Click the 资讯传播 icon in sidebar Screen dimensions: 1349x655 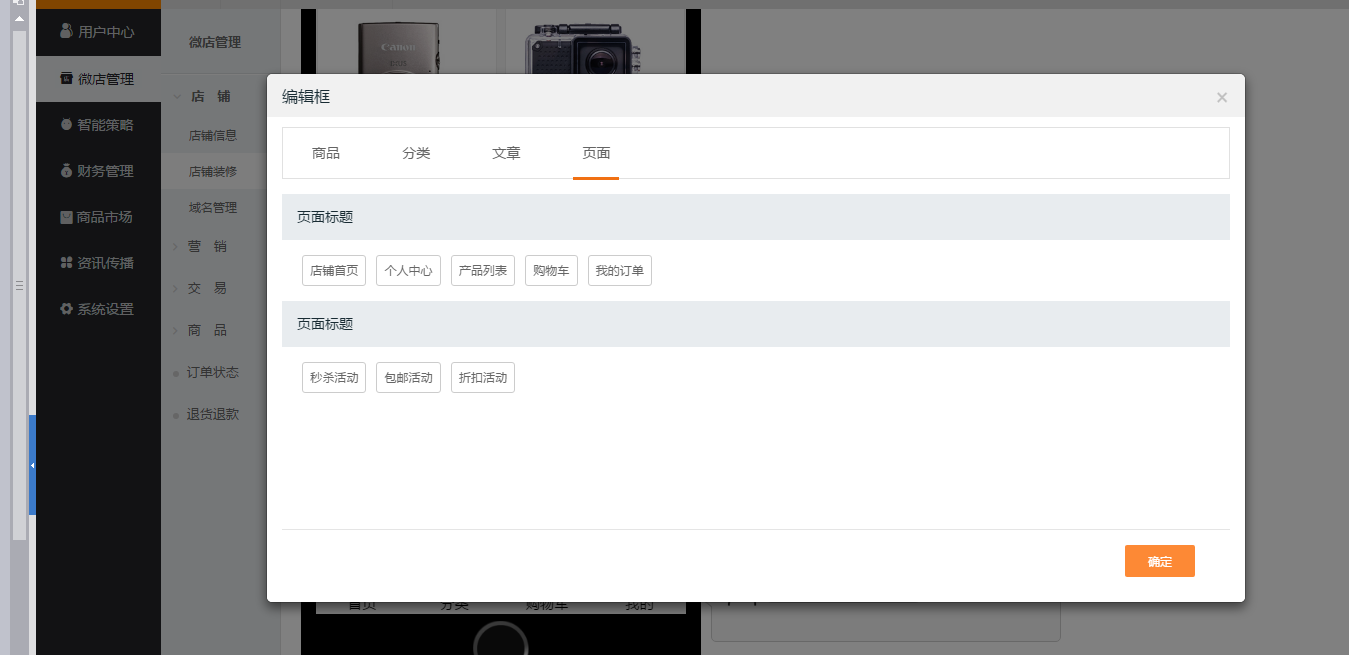[x=67, y=263]
